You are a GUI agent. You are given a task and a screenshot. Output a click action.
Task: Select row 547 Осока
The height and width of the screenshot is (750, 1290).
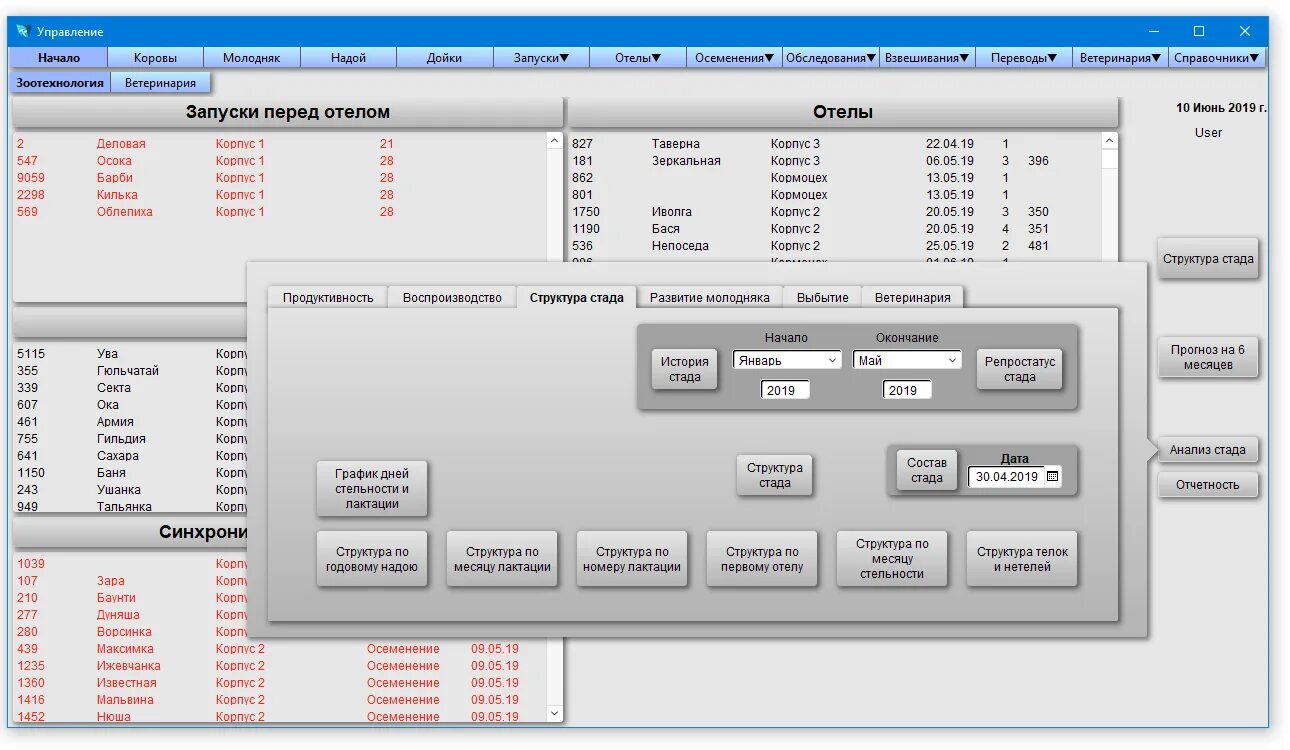tap(280, 161)
